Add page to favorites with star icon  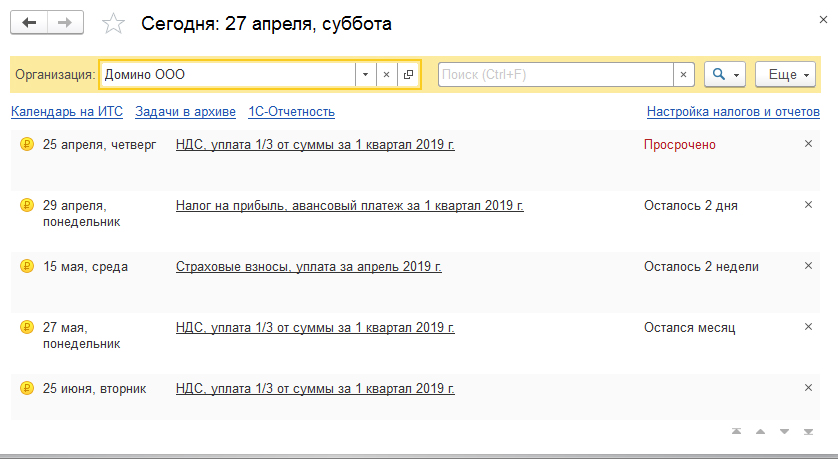pyautogui.click(x=115, y=23)
